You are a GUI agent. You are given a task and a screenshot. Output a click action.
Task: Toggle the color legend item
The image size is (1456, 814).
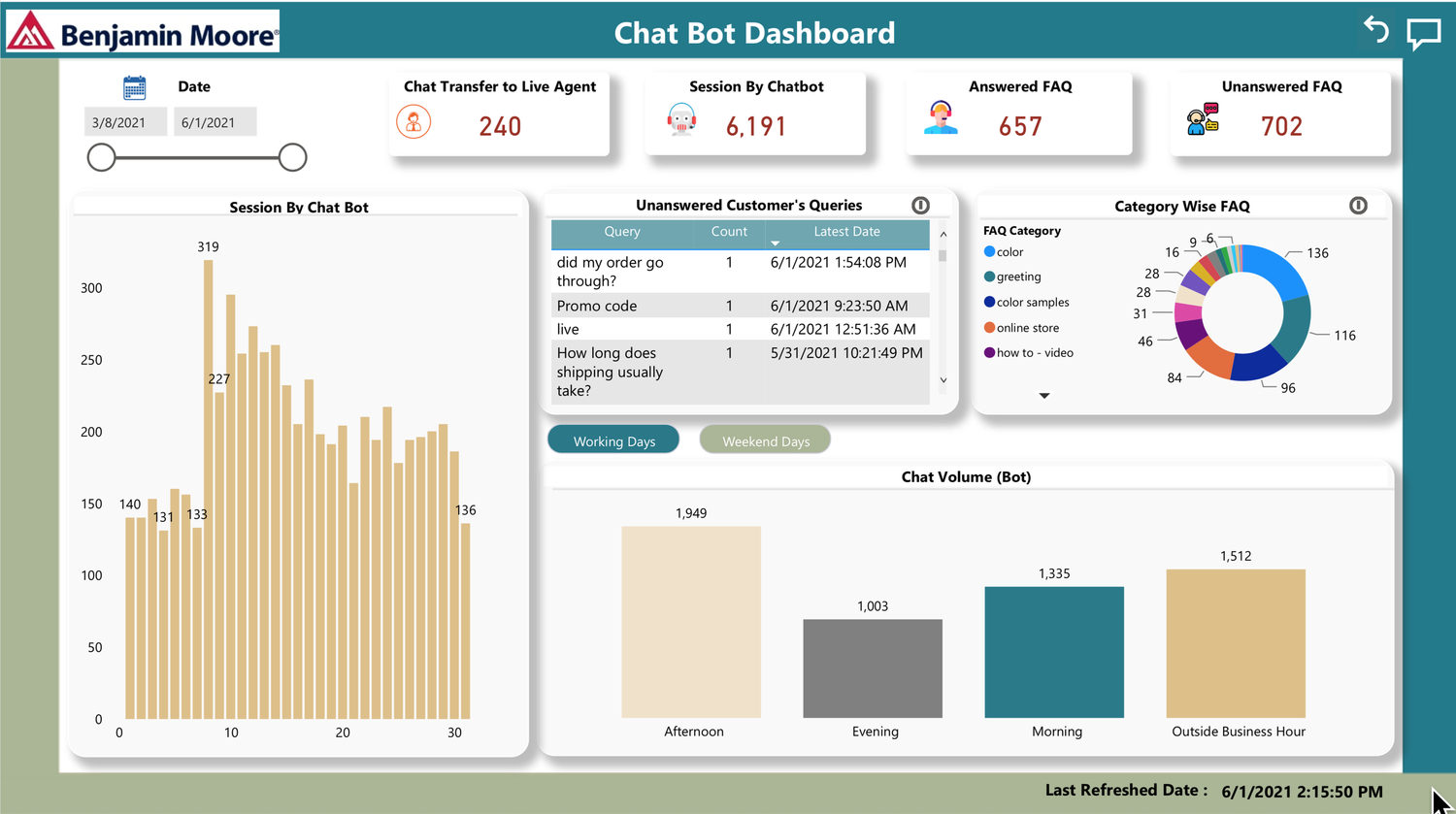(x=1004, y=251)
